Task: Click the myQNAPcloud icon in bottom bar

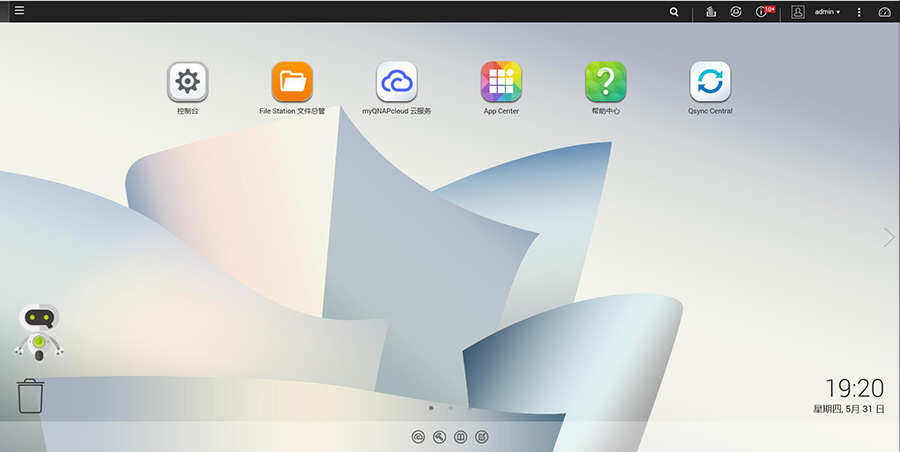Action: point(418,437)
